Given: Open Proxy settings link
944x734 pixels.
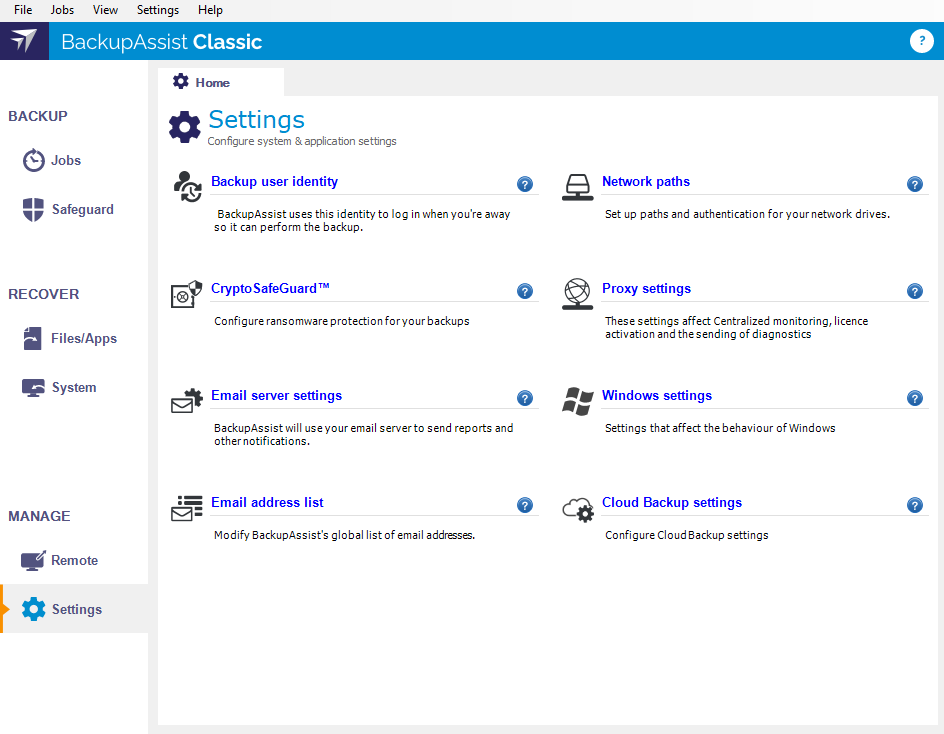Looking at the screenshot, I should [647, 288].
